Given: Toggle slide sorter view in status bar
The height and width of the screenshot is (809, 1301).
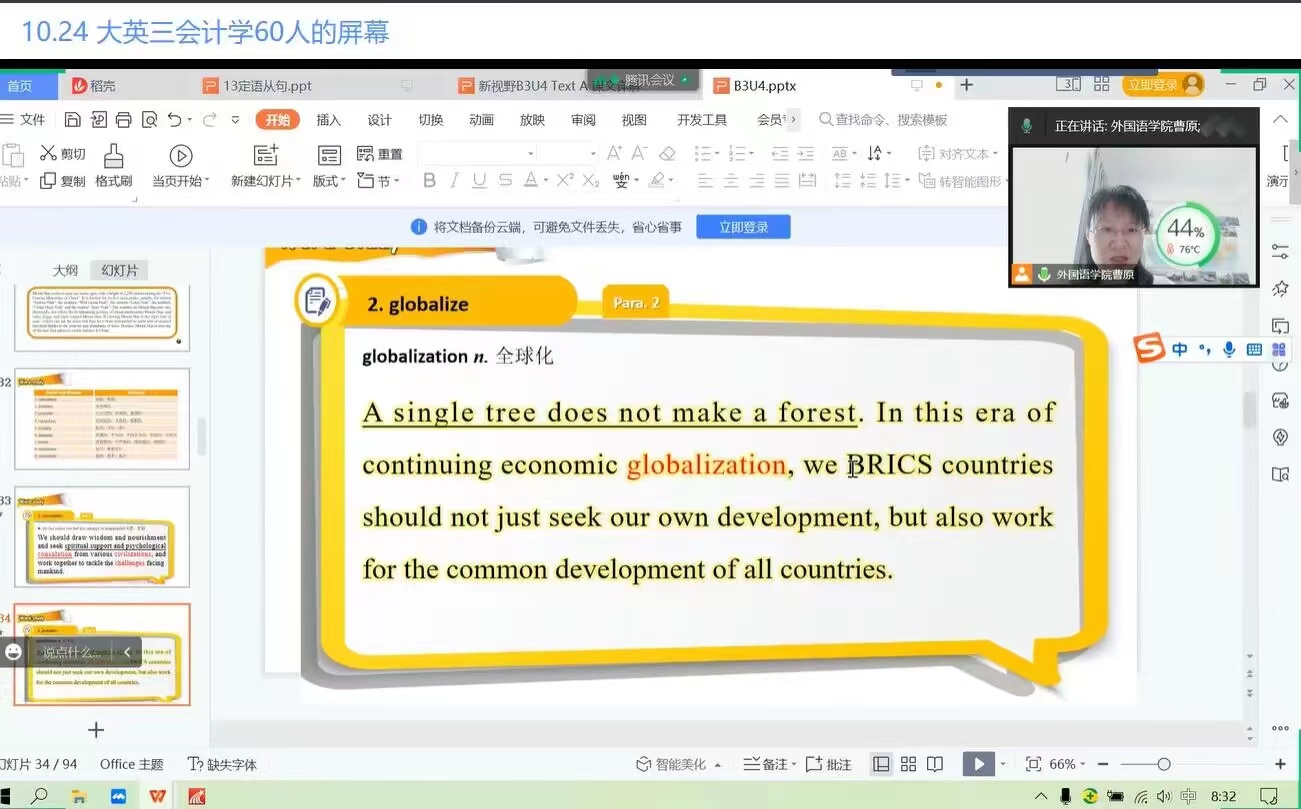Looking at the screenshot, I should pos(908,764).
